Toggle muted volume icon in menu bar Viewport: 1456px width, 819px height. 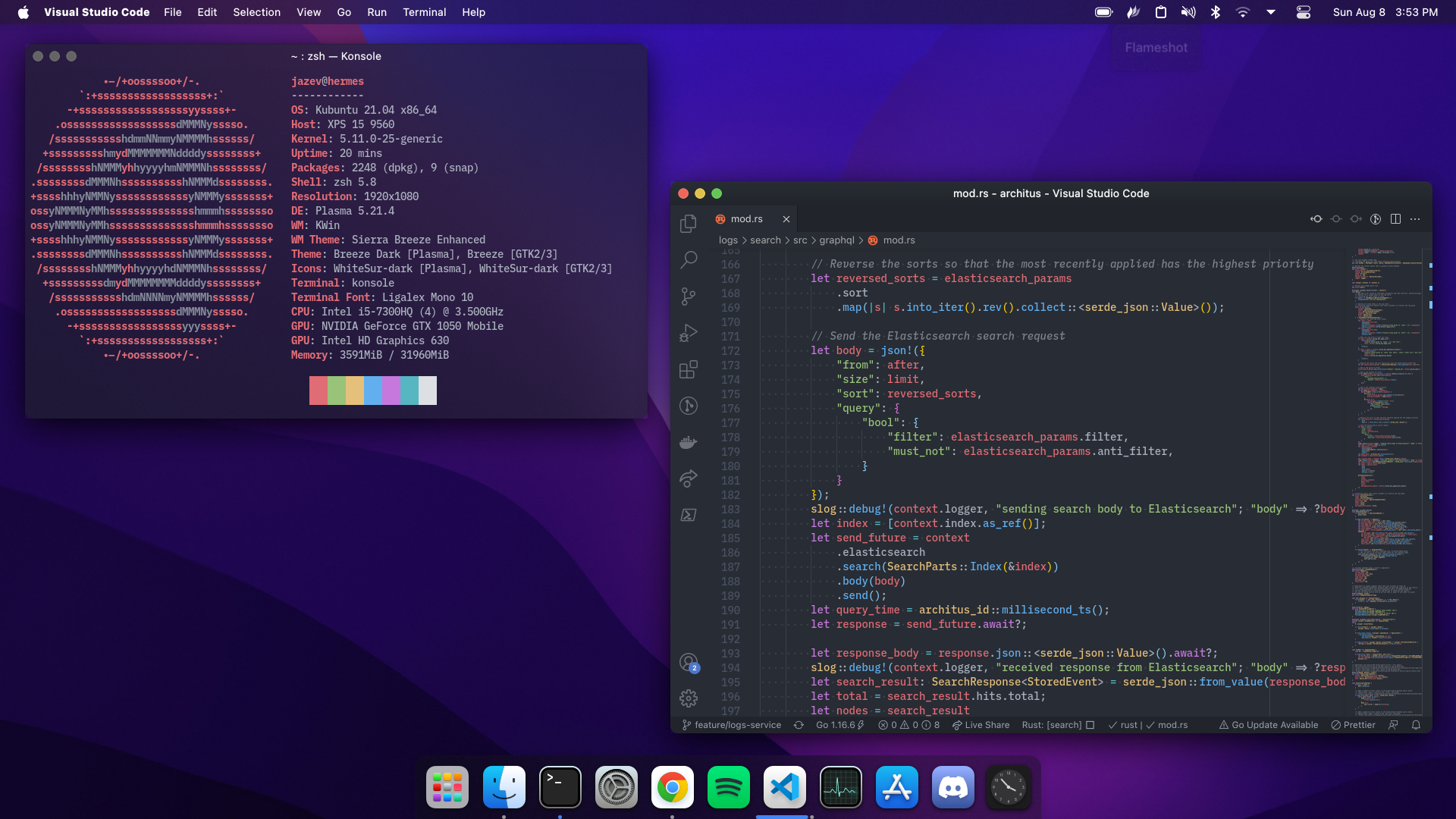point(1188,12)
